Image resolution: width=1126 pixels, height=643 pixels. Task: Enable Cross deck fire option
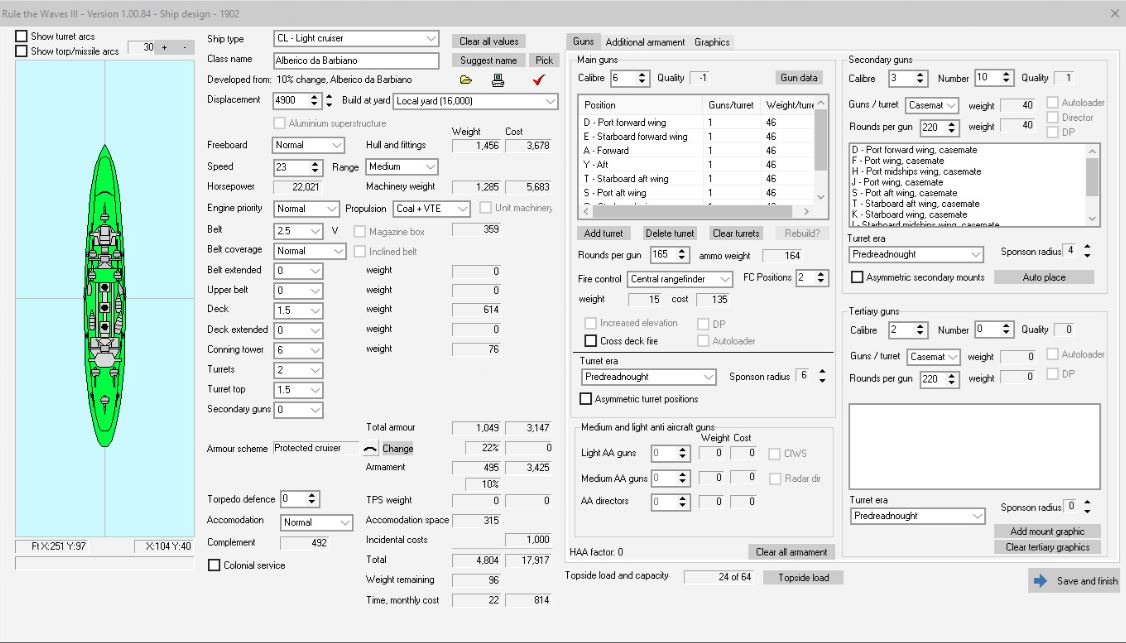coord(591,341)
